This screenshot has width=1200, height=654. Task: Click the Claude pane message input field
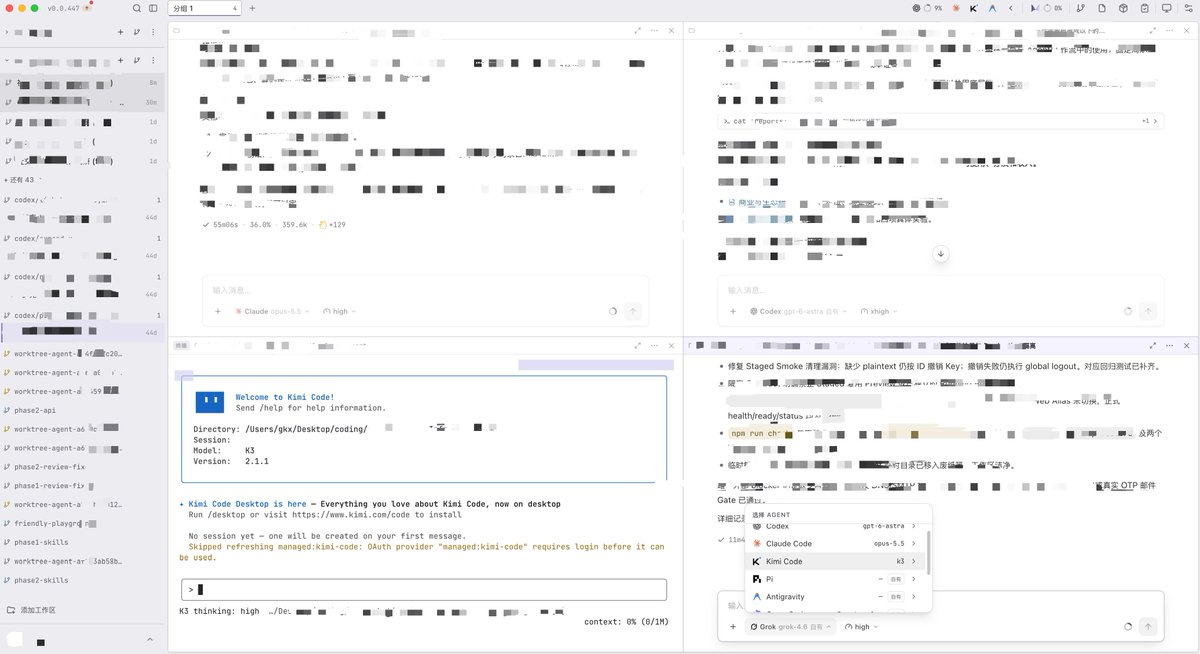coord(425,290)
